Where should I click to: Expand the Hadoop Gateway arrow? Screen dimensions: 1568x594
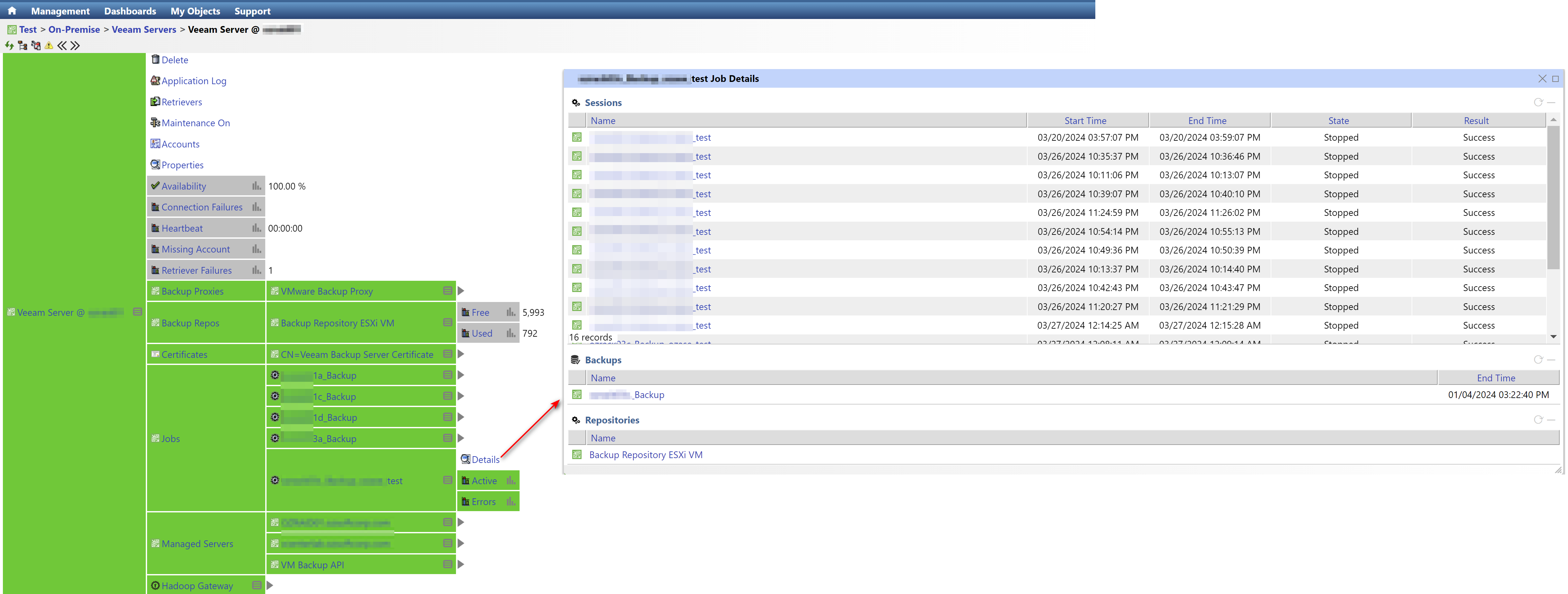click(270, 585)
